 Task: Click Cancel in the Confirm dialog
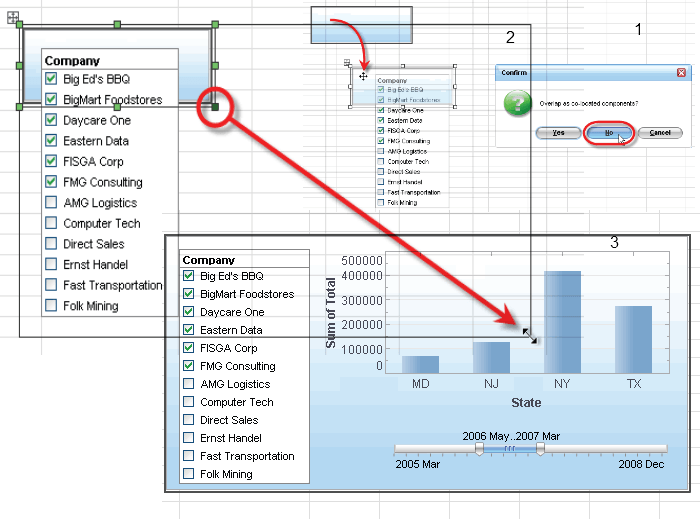(660, 133)
